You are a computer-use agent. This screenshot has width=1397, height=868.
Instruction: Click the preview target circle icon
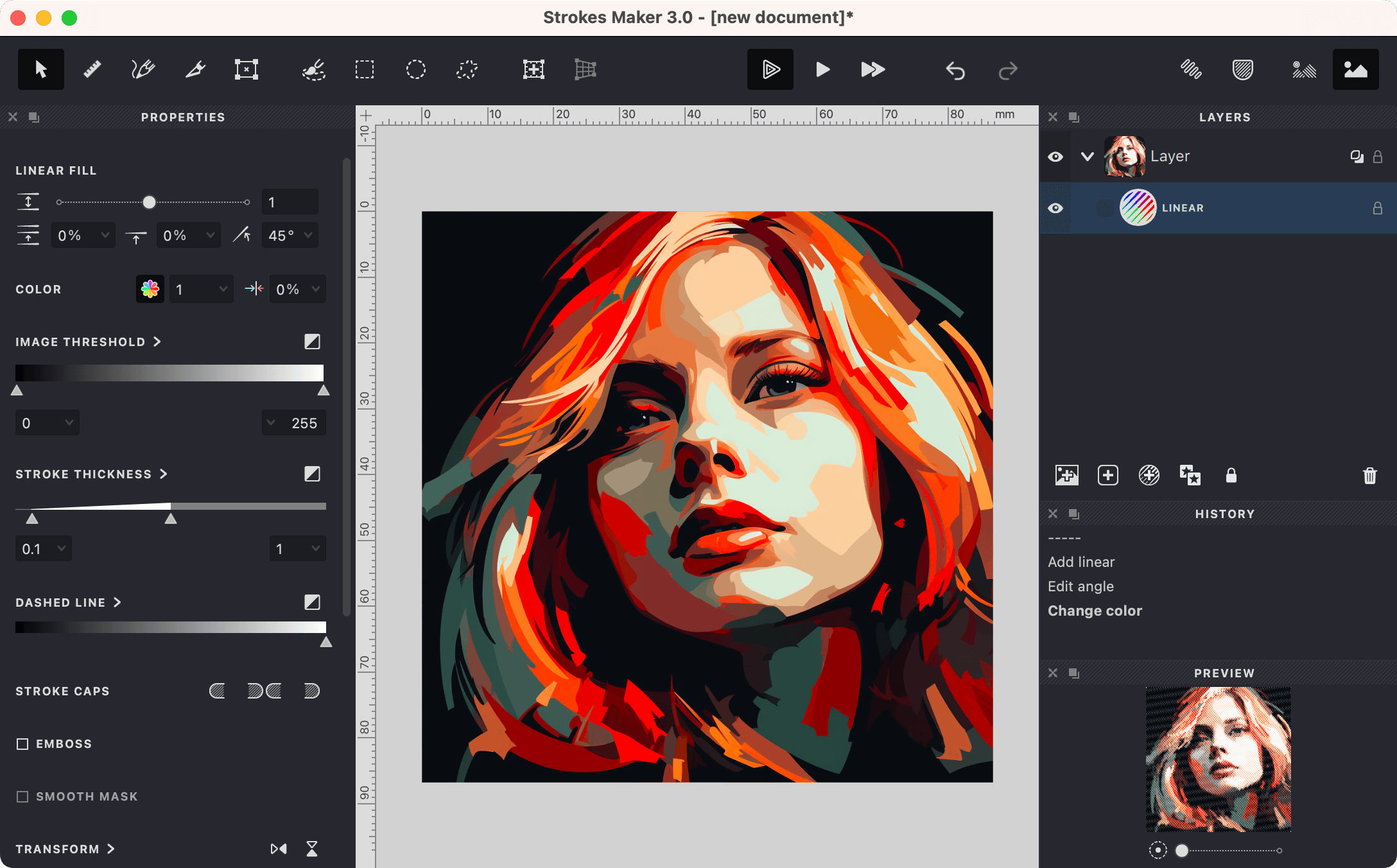pos(1158,850)
